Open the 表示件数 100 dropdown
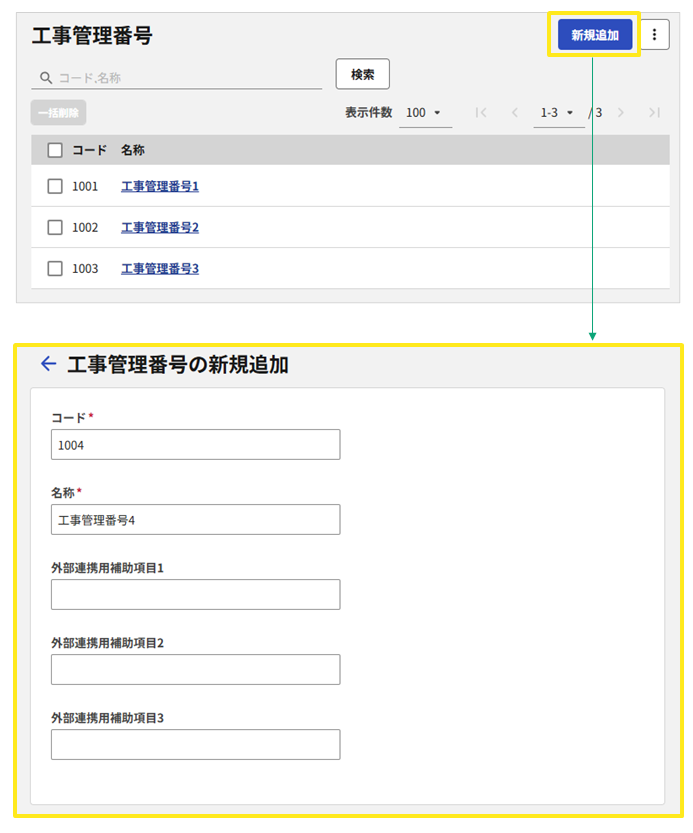 tap(425, 113)
